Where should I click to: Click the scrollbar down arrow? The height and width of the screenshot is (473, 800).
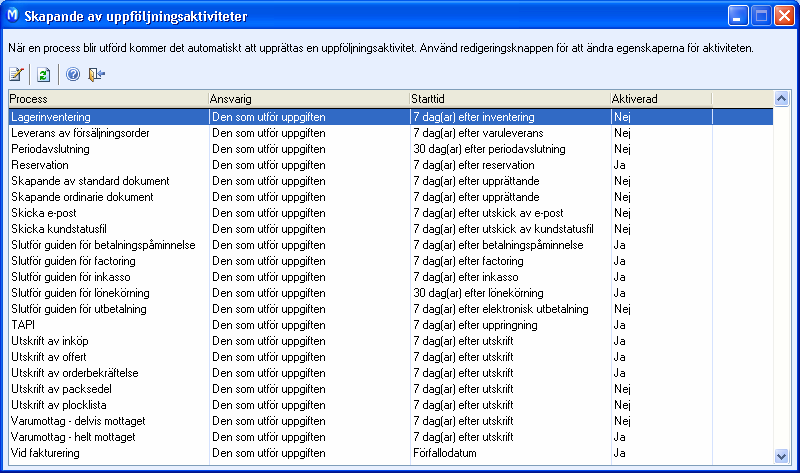[x=781, y=456]
